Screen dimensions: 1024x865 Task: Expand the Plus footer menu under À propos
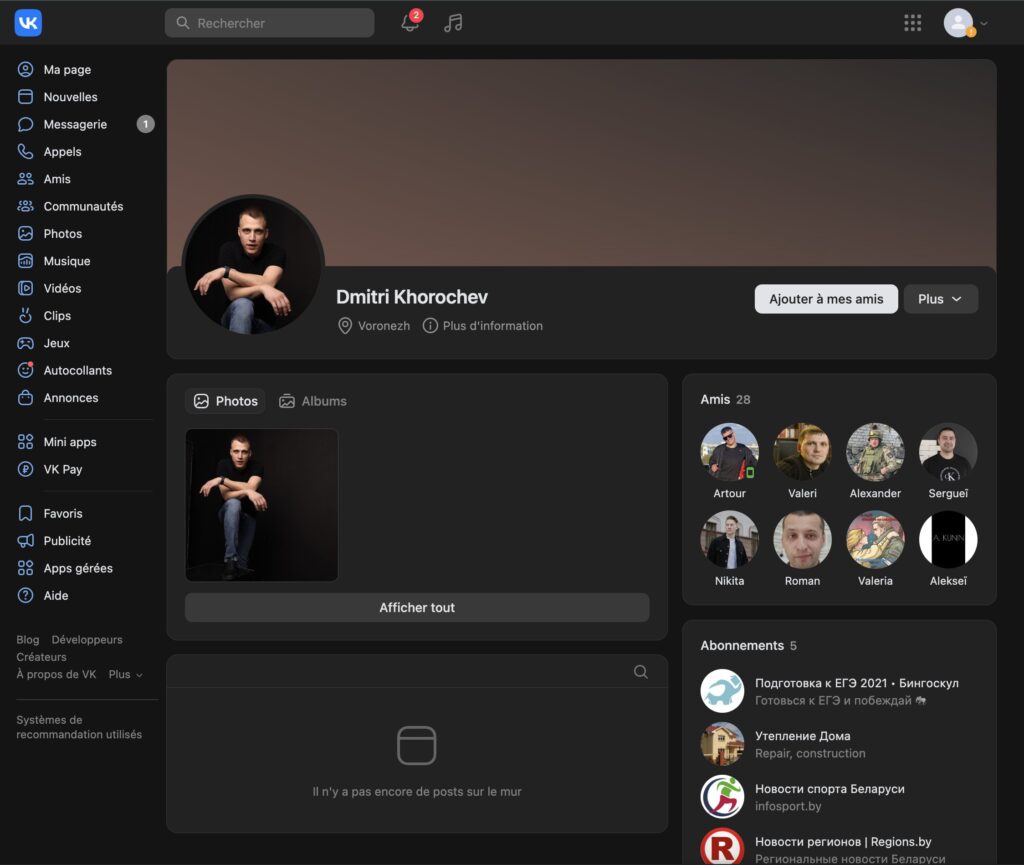124,674
